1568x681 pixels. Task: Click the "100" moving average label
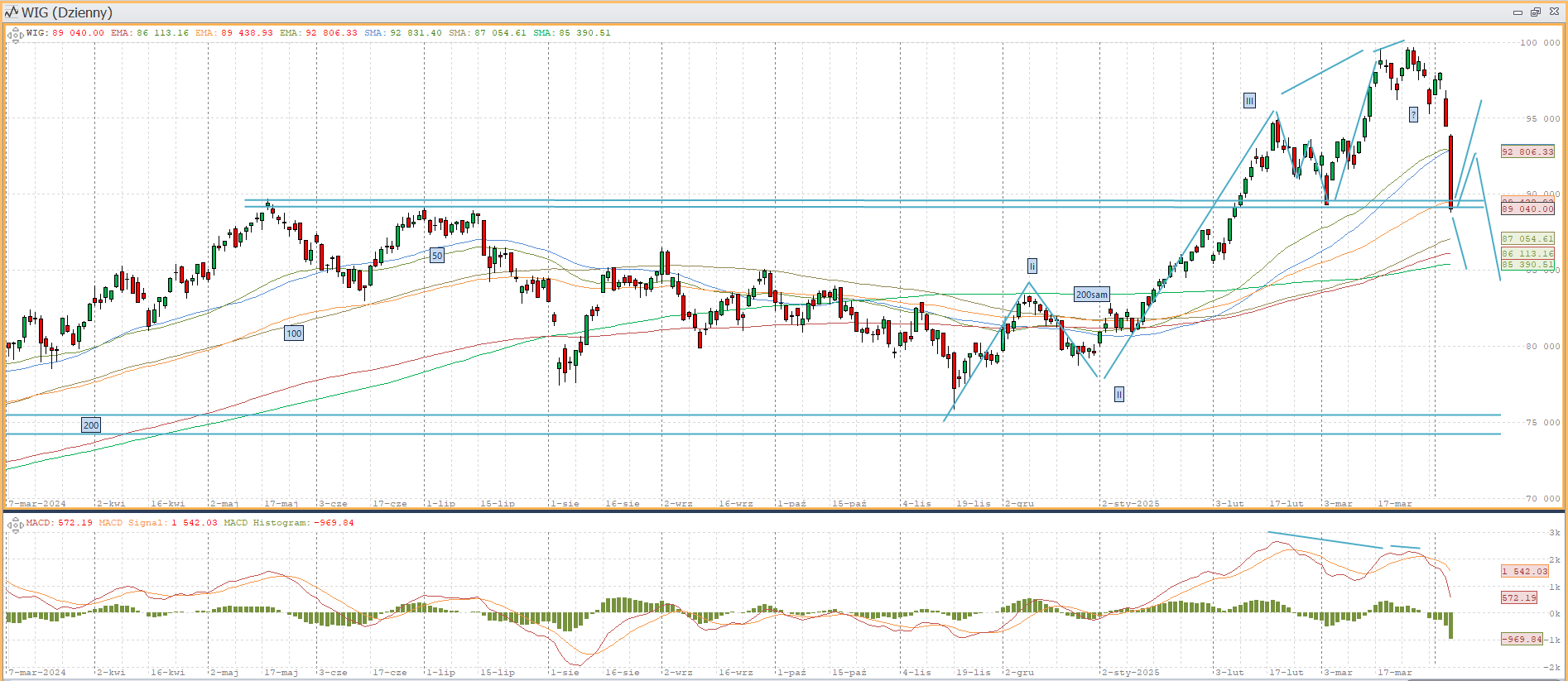tap(294, 333)
